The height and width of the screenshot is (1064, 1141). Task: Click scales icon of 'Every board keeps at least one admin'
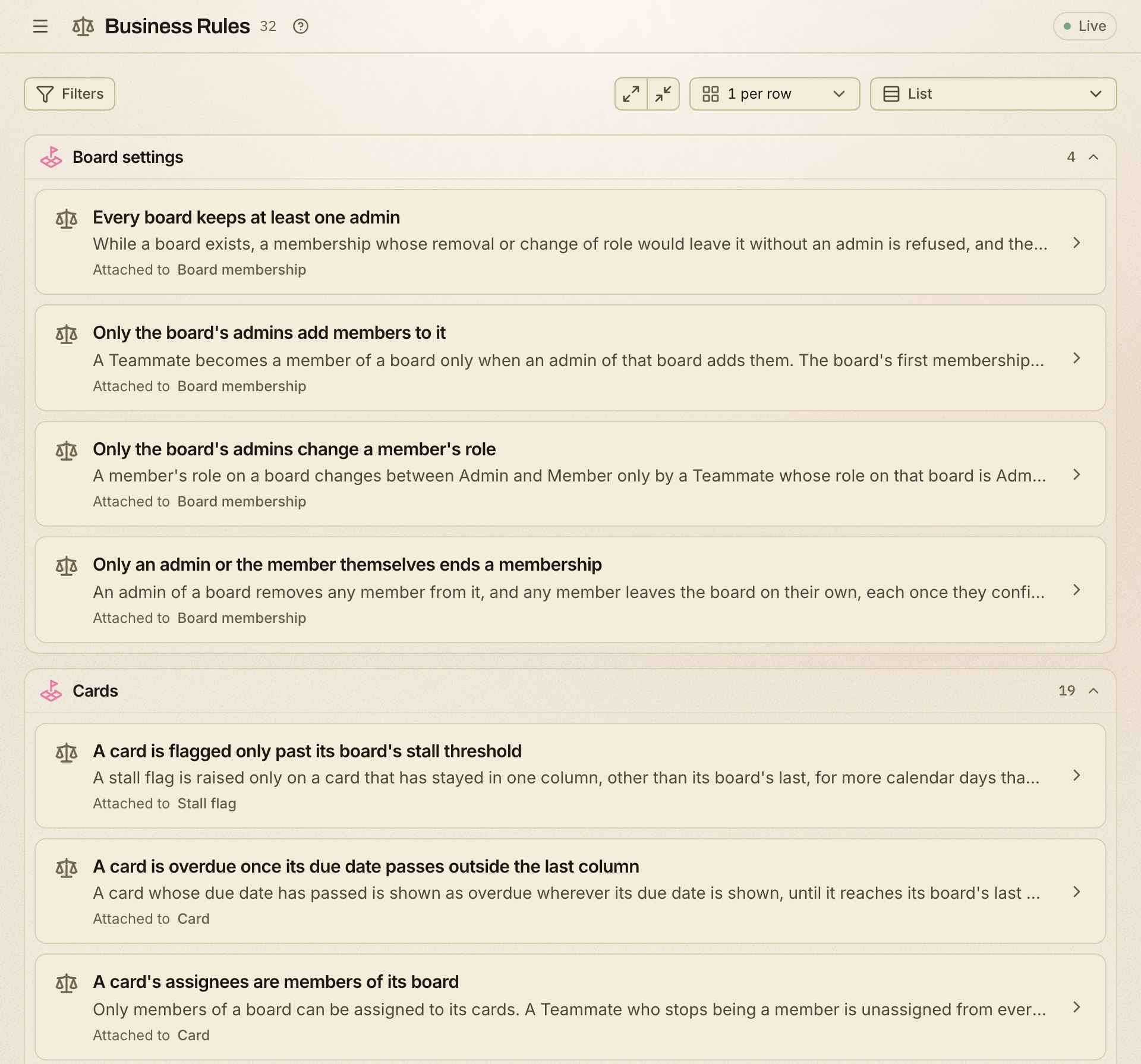[67, 219]
